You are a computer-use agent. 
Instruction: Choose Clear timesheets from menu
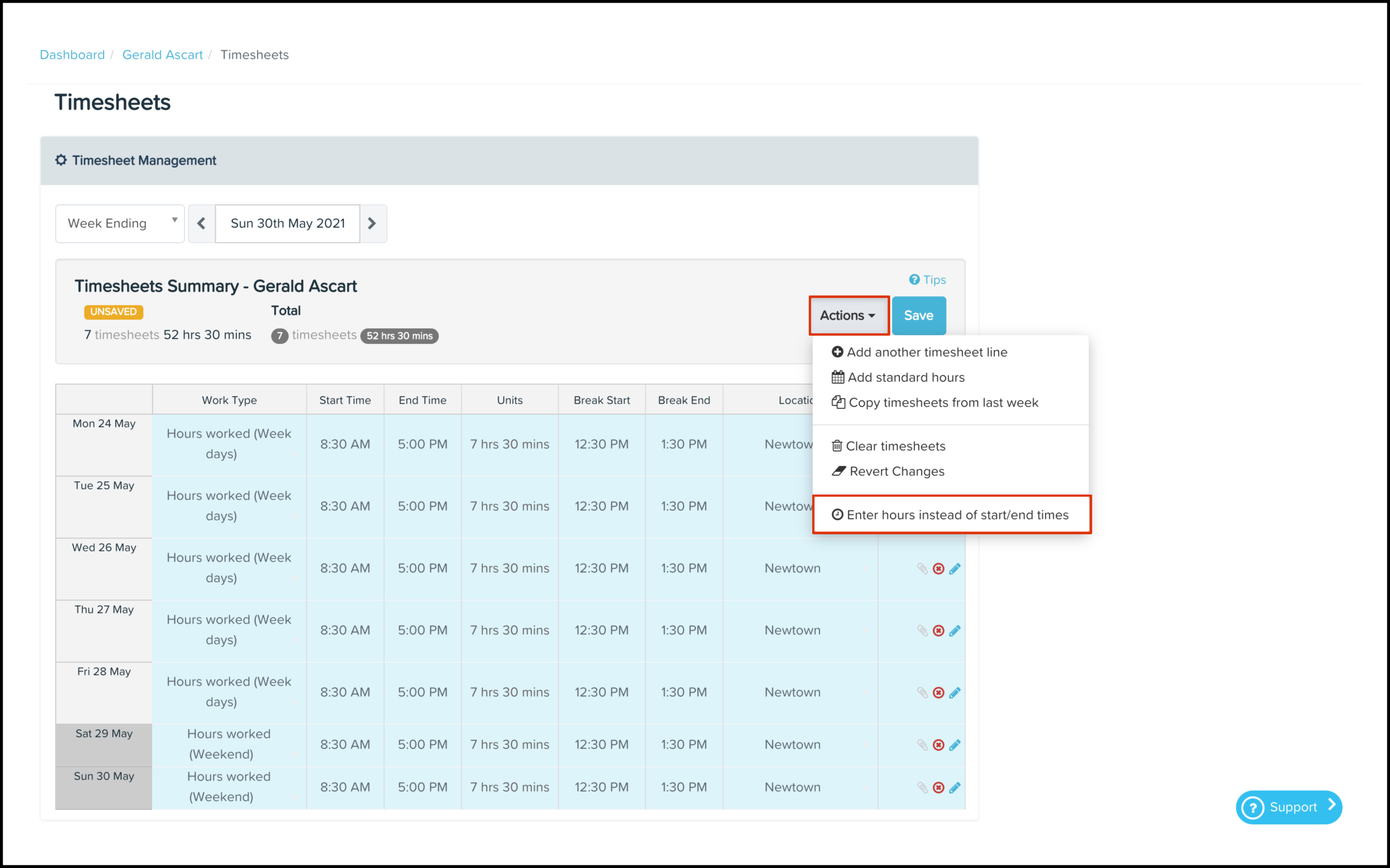tap(895, 446)
